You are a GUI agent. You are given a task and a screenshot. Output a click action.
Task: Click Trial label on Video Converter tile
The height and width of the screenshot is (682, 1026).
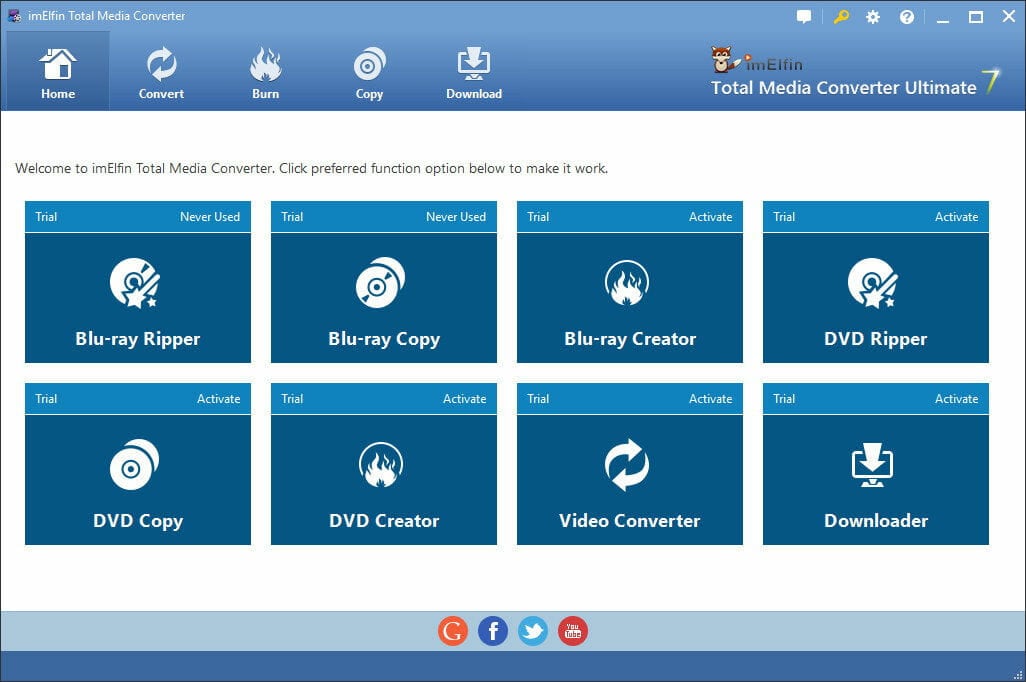tap(538, 399)
